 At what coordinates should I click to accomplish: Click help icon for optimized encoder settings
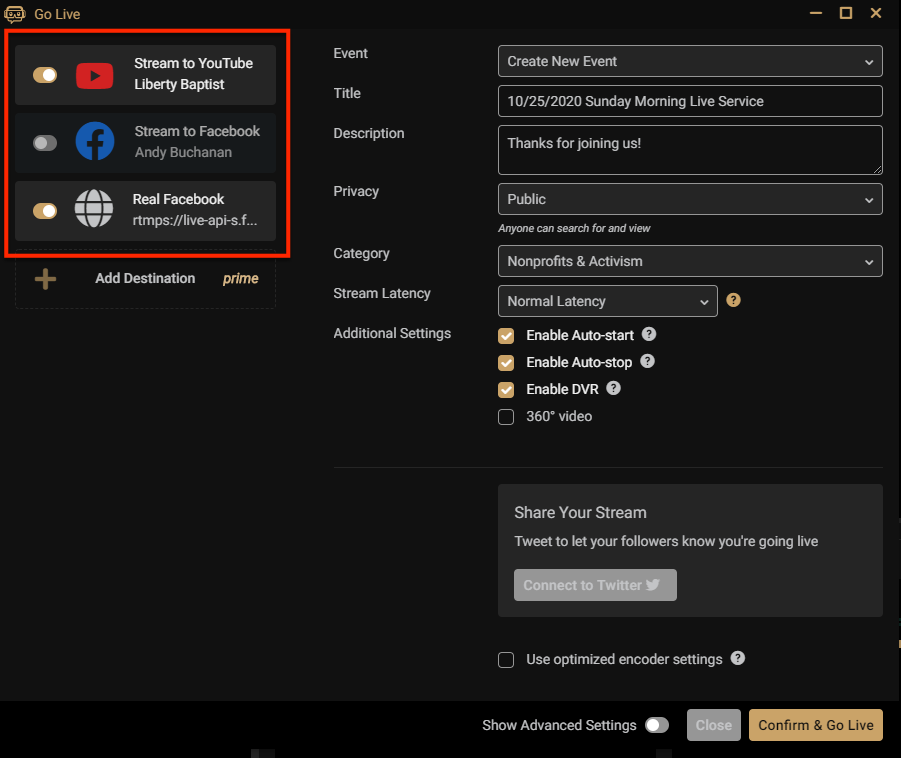click(x=738, y=658)
